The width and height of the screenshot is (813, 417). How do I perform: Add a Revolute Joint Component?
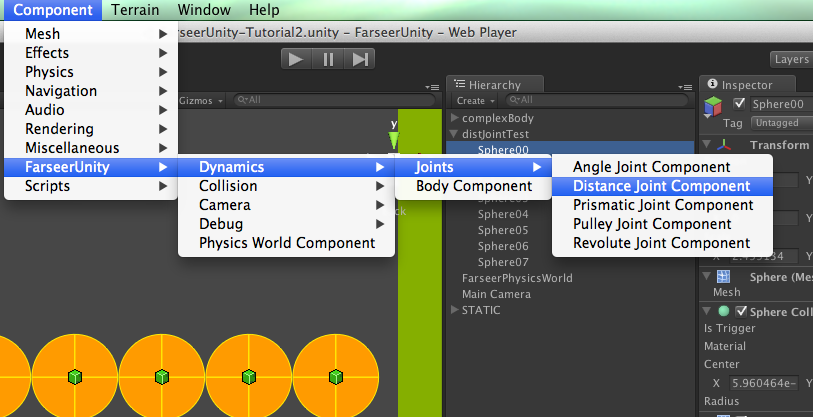click(x=662, y=243)
